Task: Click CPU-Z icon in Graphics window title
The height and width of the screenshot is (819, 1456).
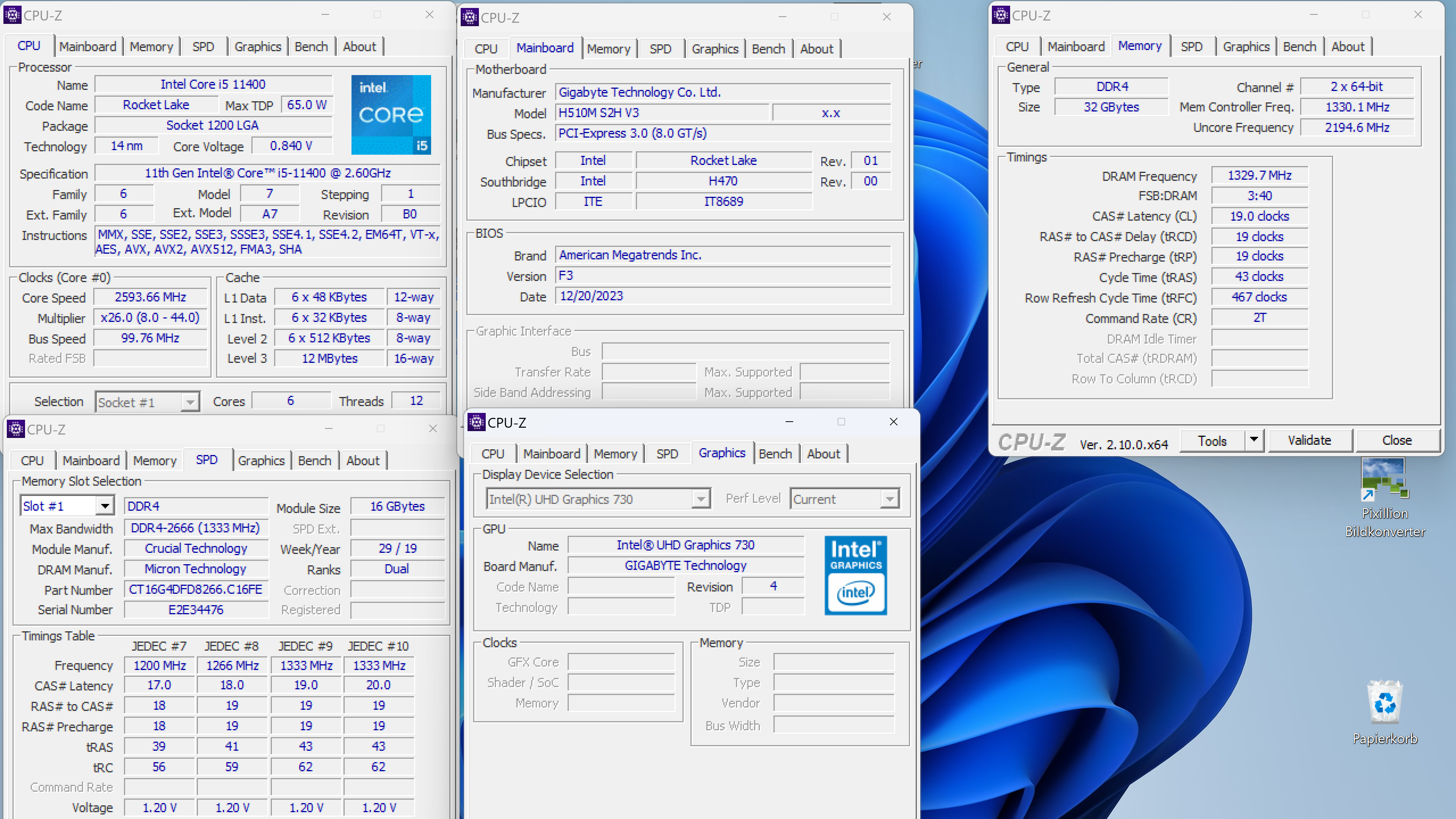Action: 477,422
